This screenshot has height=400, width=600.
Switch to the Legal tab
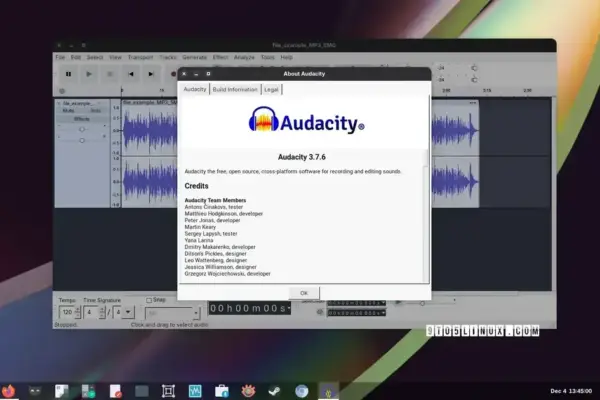pos(271,90)
